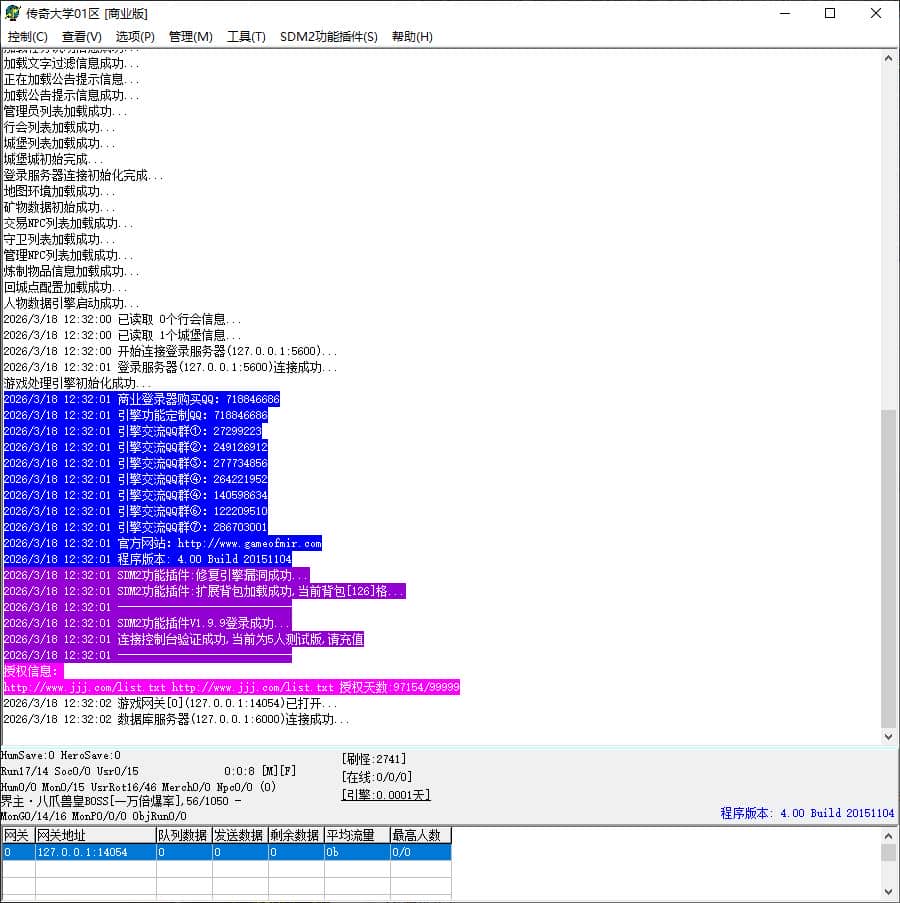Click the 队列数据 column header

tap(184, 835)
